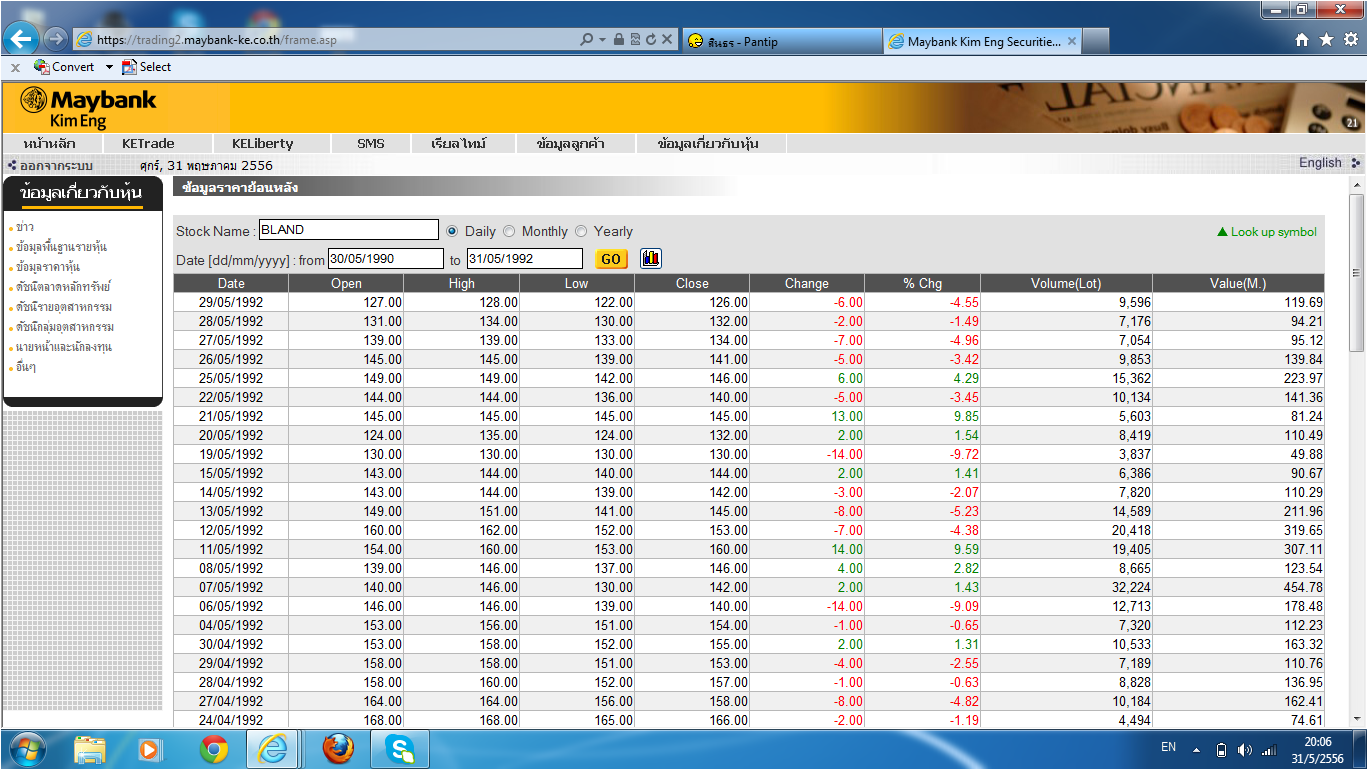The width and height of the screenshot is (1368, 770).
Task: Select the Yearly radio button
Action: [581, 231]
